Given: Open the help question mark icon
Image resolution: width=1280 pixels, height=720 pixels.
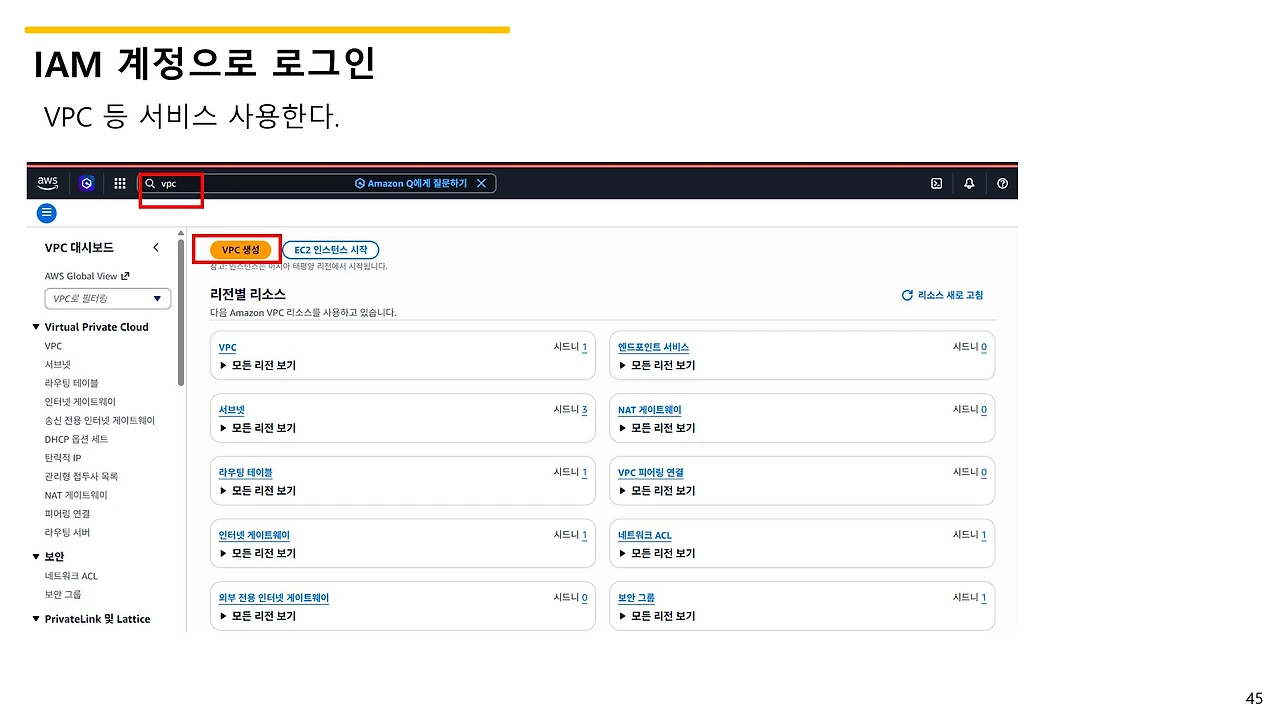Looking at the screenshot, I should [x=1002, y=183].
